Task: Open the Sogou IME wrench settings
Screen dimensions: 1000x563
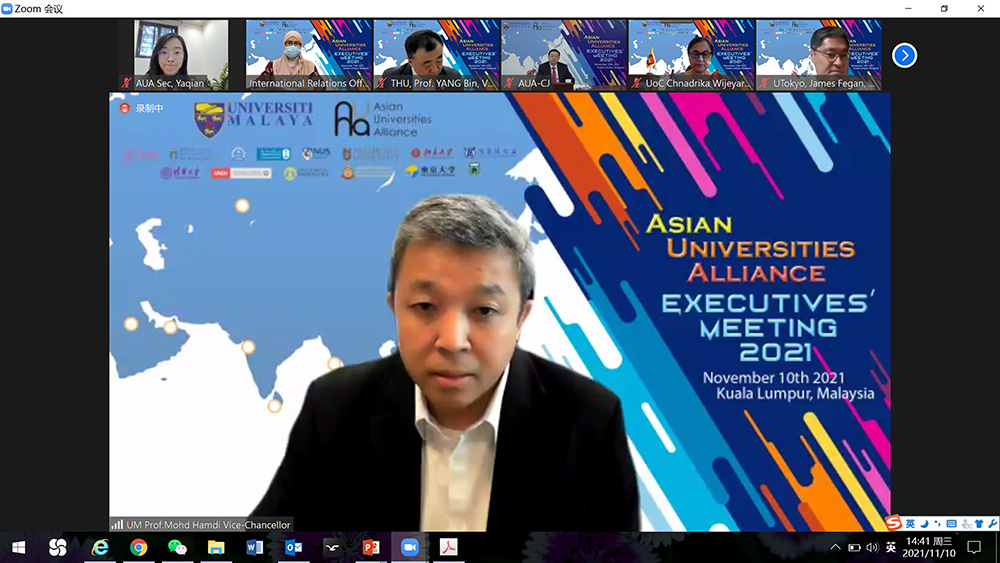Action: pyautogui.click(x=992, y=523)
